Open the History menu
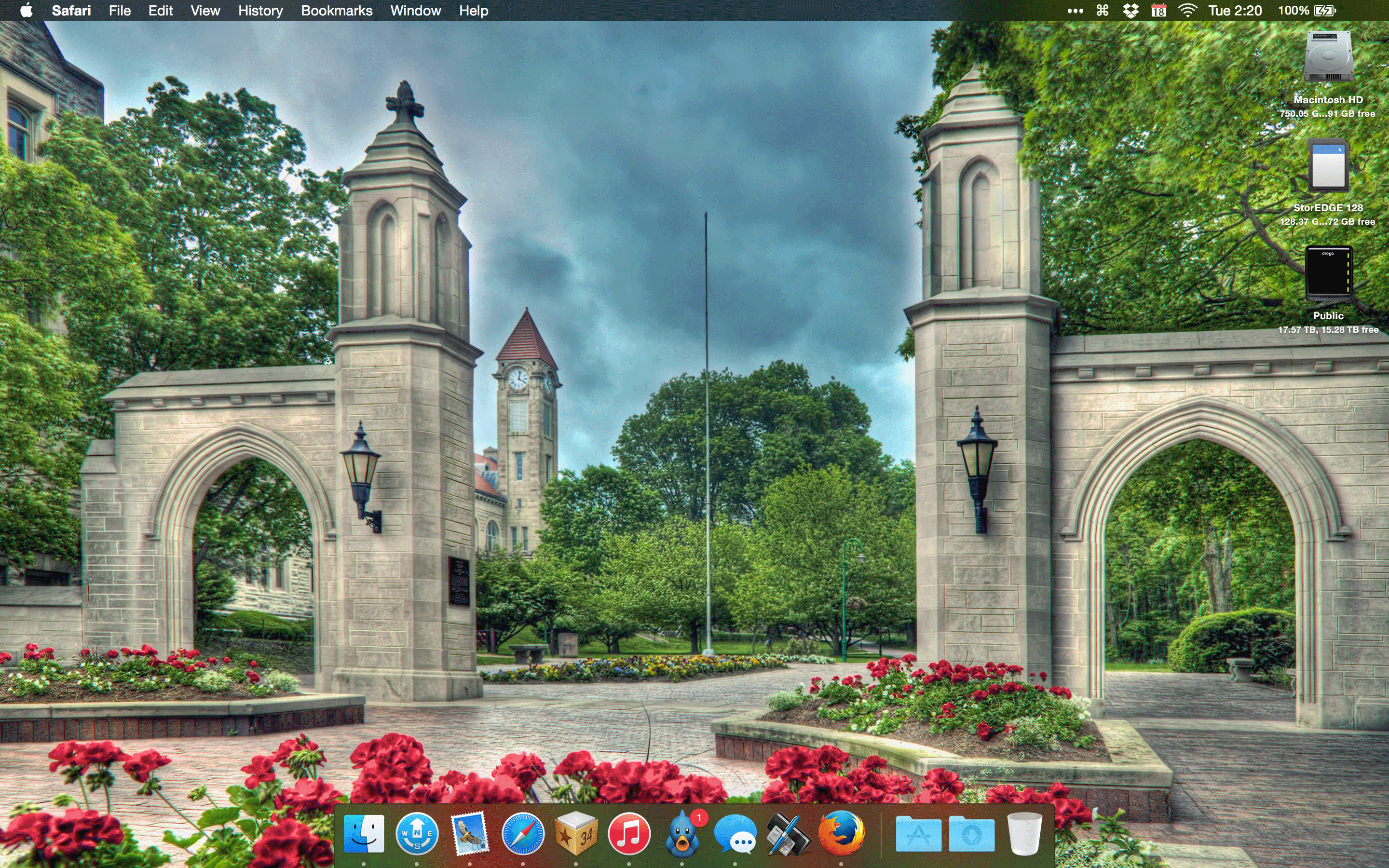 [260, 11]
